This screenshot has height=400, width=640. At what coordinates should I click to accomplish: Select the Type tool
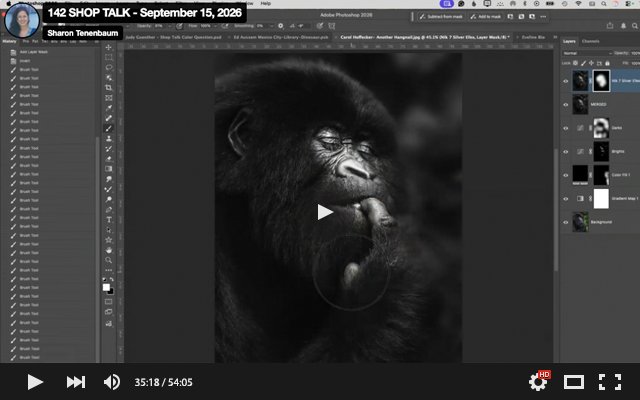coord(109,220)
